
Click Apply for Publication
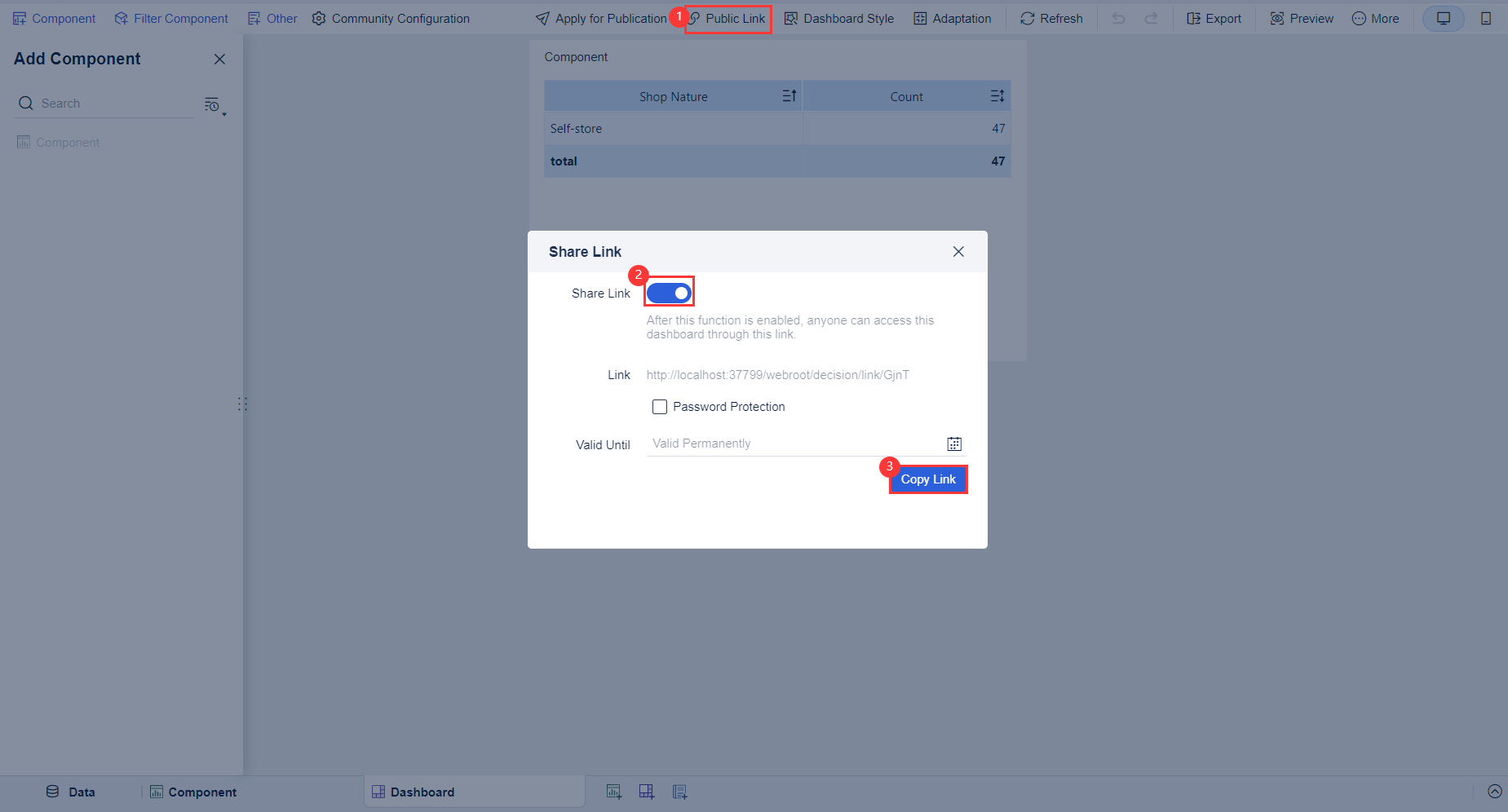[x=604, y=18]
